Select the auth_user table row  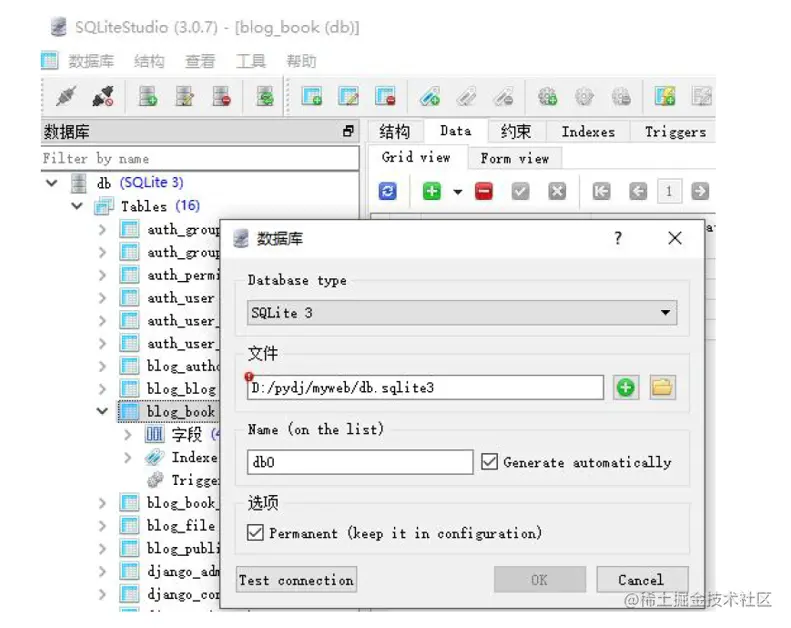pos(181,298)
